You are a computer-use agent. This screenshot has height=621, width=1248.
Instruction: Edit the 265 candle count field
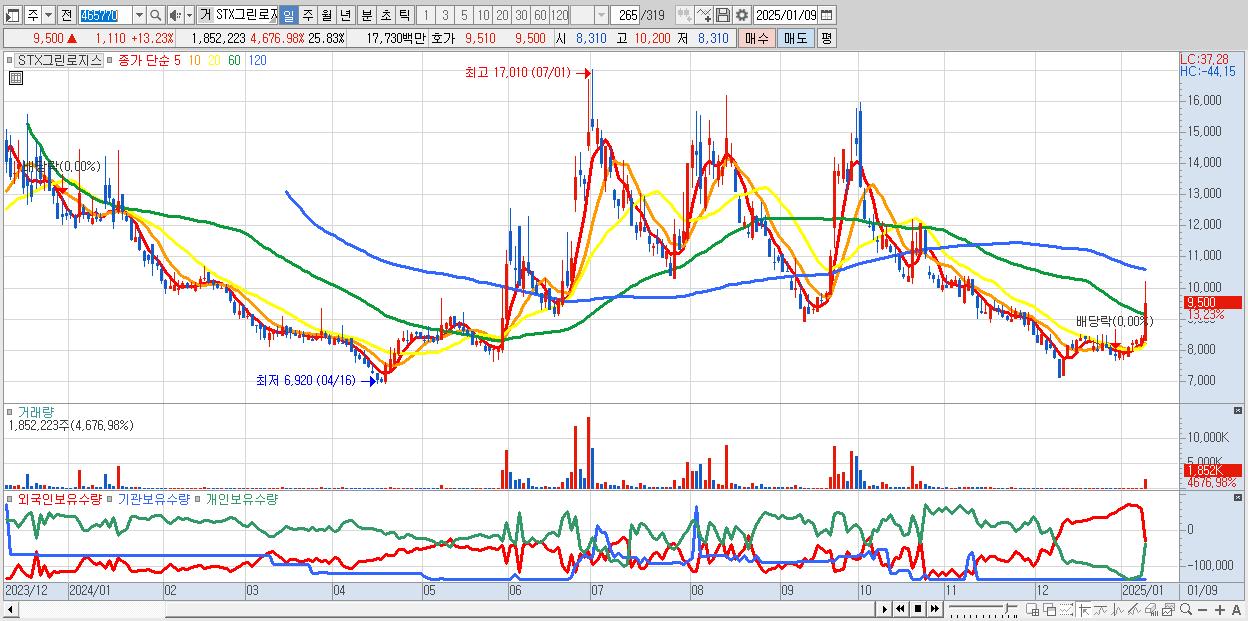click(627, 15)
